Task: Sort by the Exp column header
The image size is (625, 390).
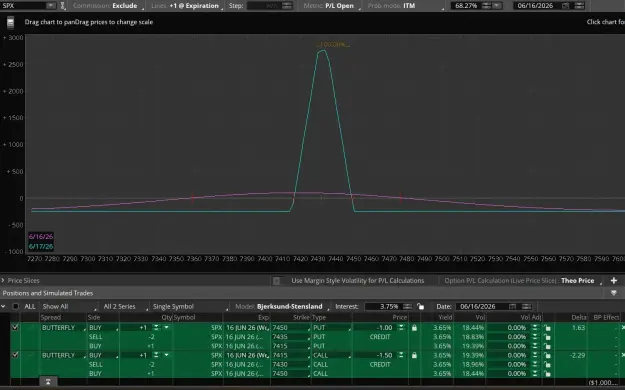Action: click(263, 317)
